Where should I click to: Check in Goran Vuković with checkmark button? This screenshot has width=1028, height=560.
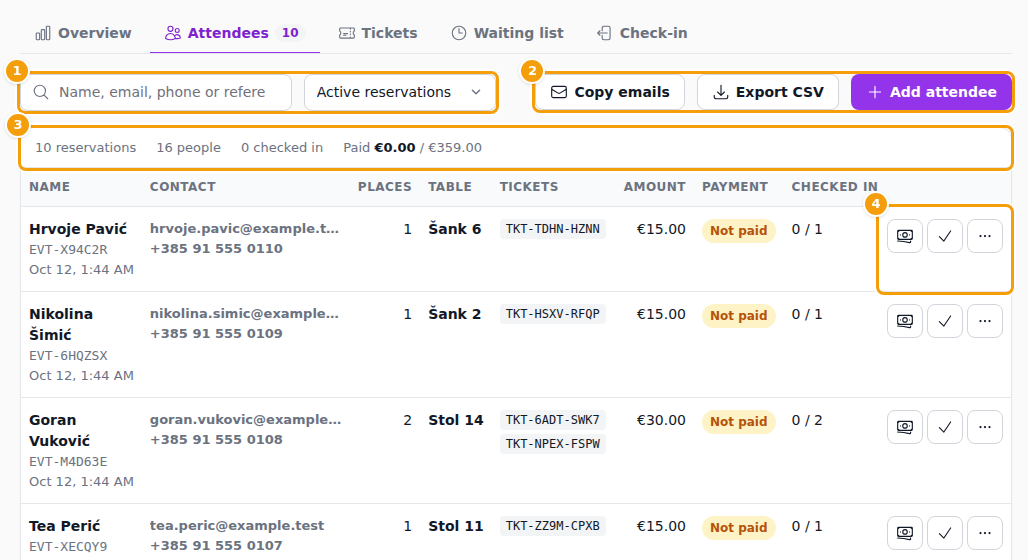tap(945, 427)
